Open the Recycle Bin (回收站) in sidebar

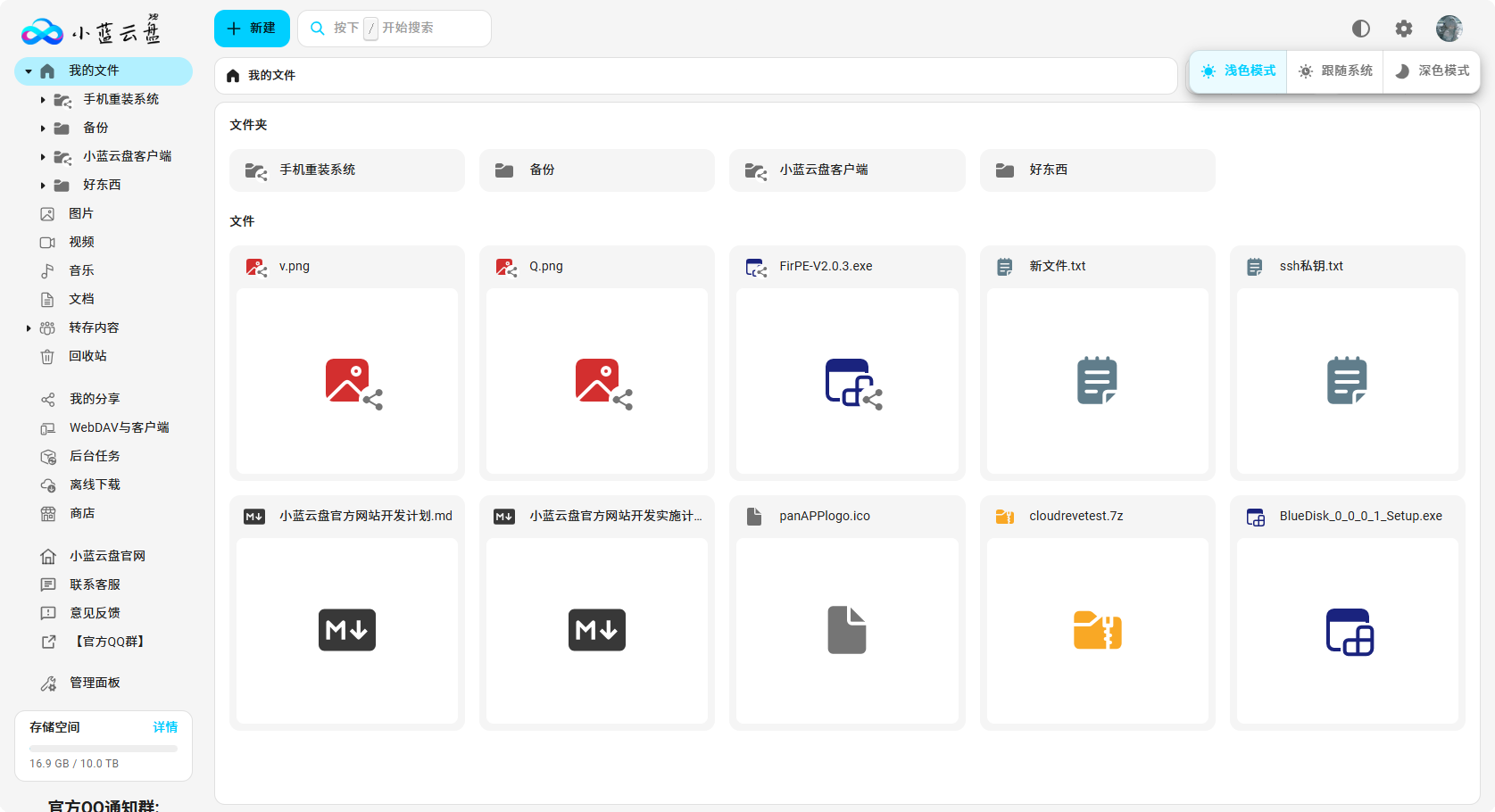pos(87,356)
